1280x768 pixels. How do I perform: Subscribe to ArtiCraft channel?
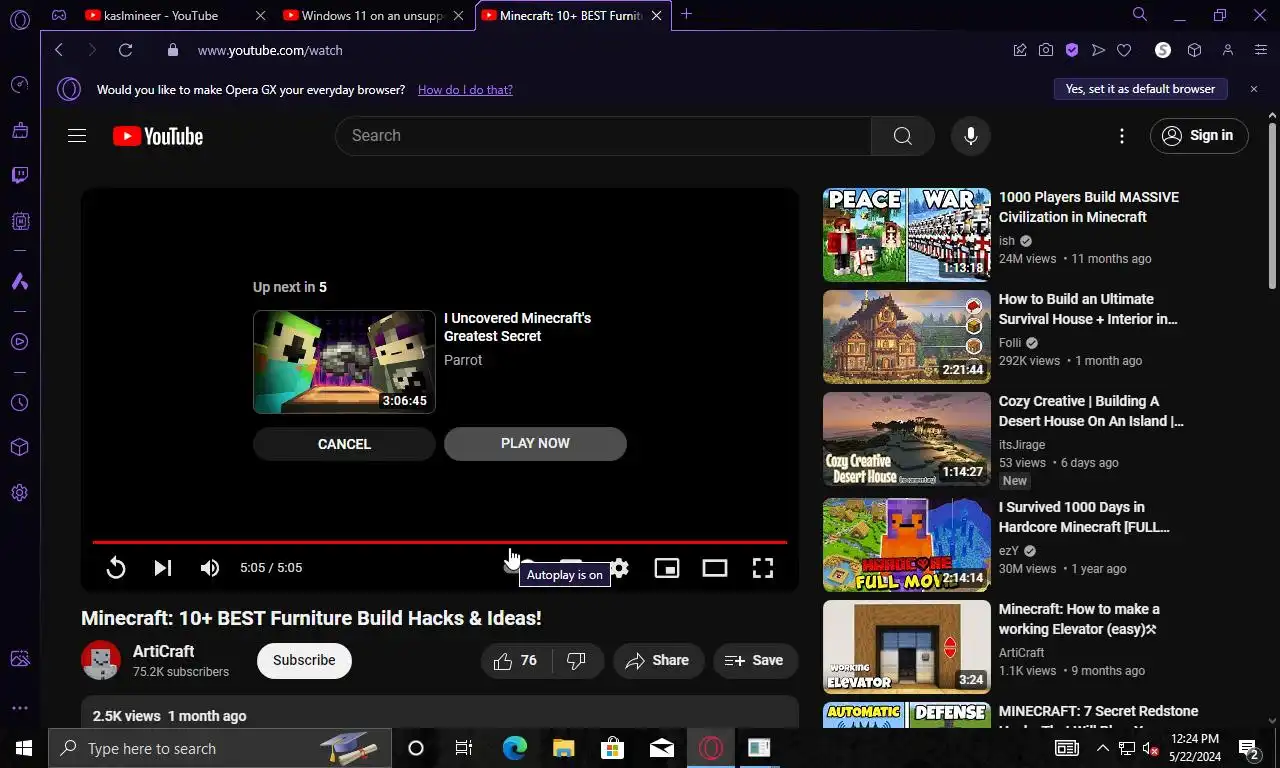(304, 661)
